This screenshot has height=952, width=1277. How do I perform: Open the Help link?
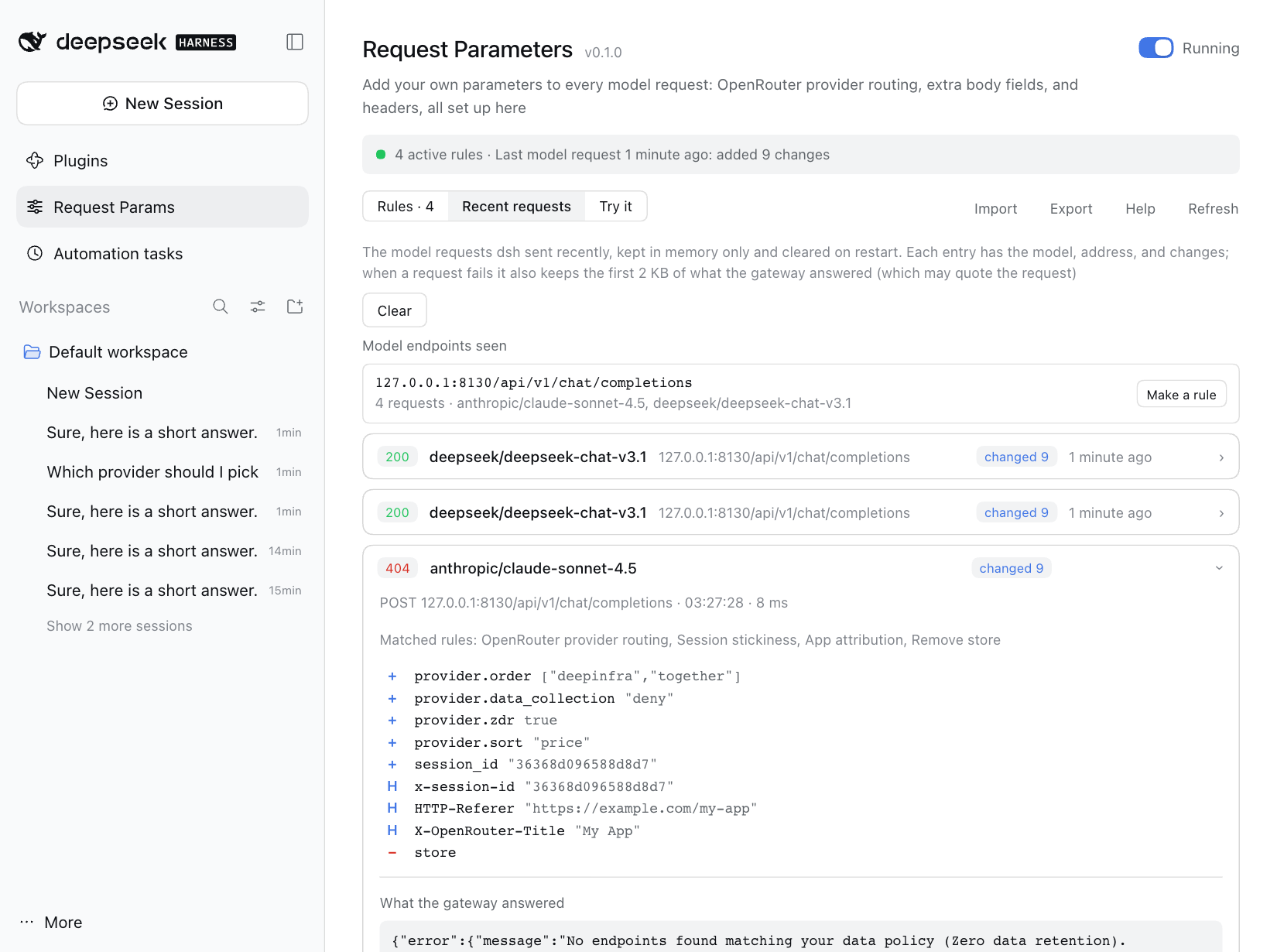[1140, 208]
